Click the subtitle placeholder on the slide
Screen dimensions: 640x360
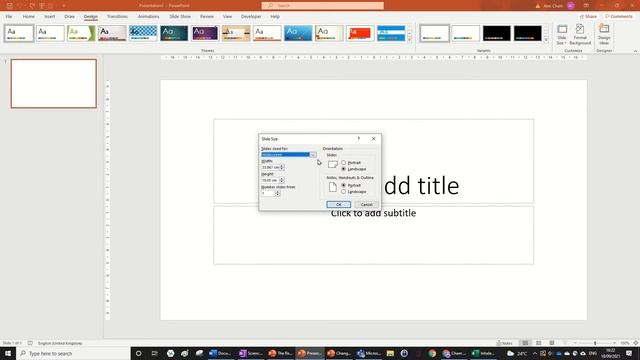[373, 236]
